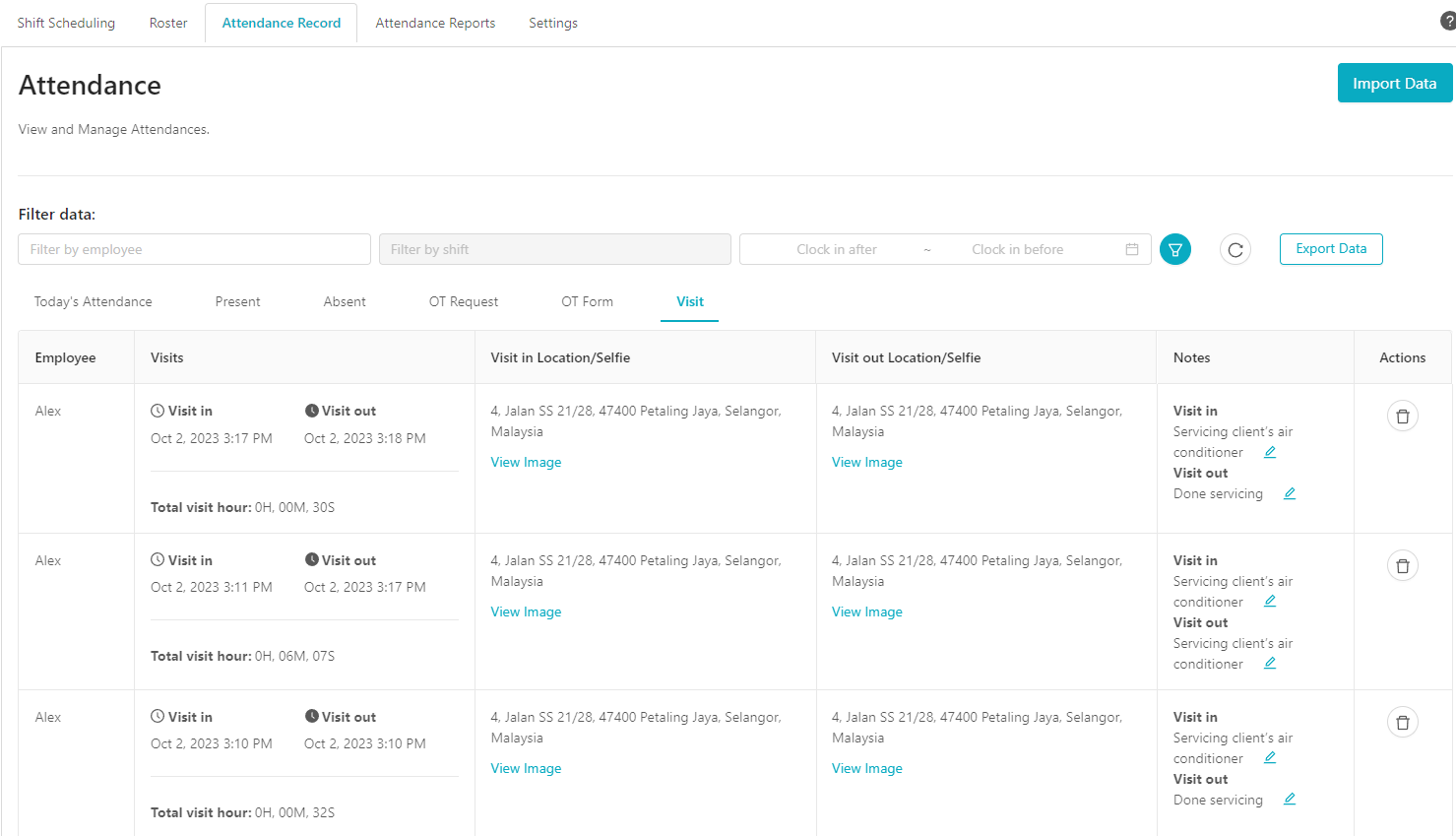Click the Actions column header
Viewport: 1456px width, 836px height.
[x=1403, y=357]
